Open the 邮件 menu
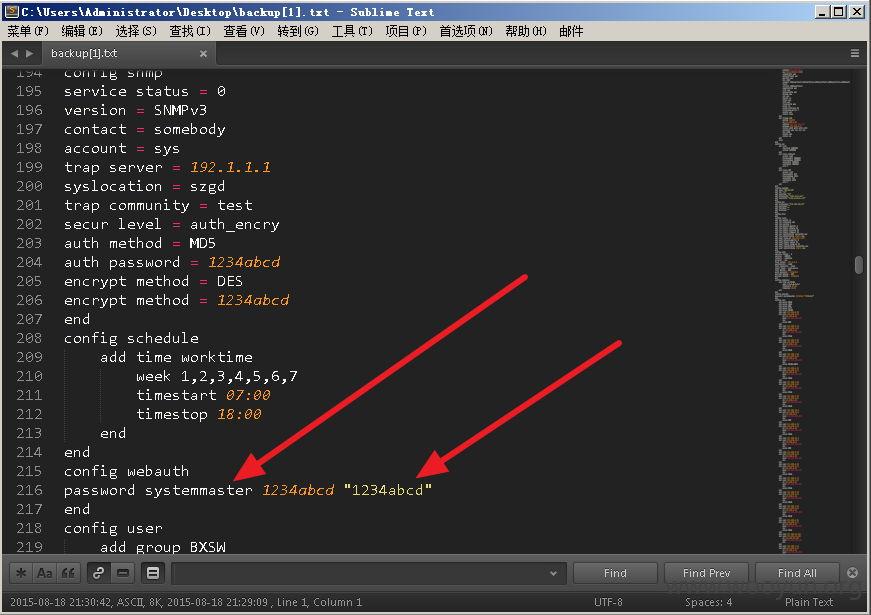This screenshot has width=871, height=615. pos(571,31)
